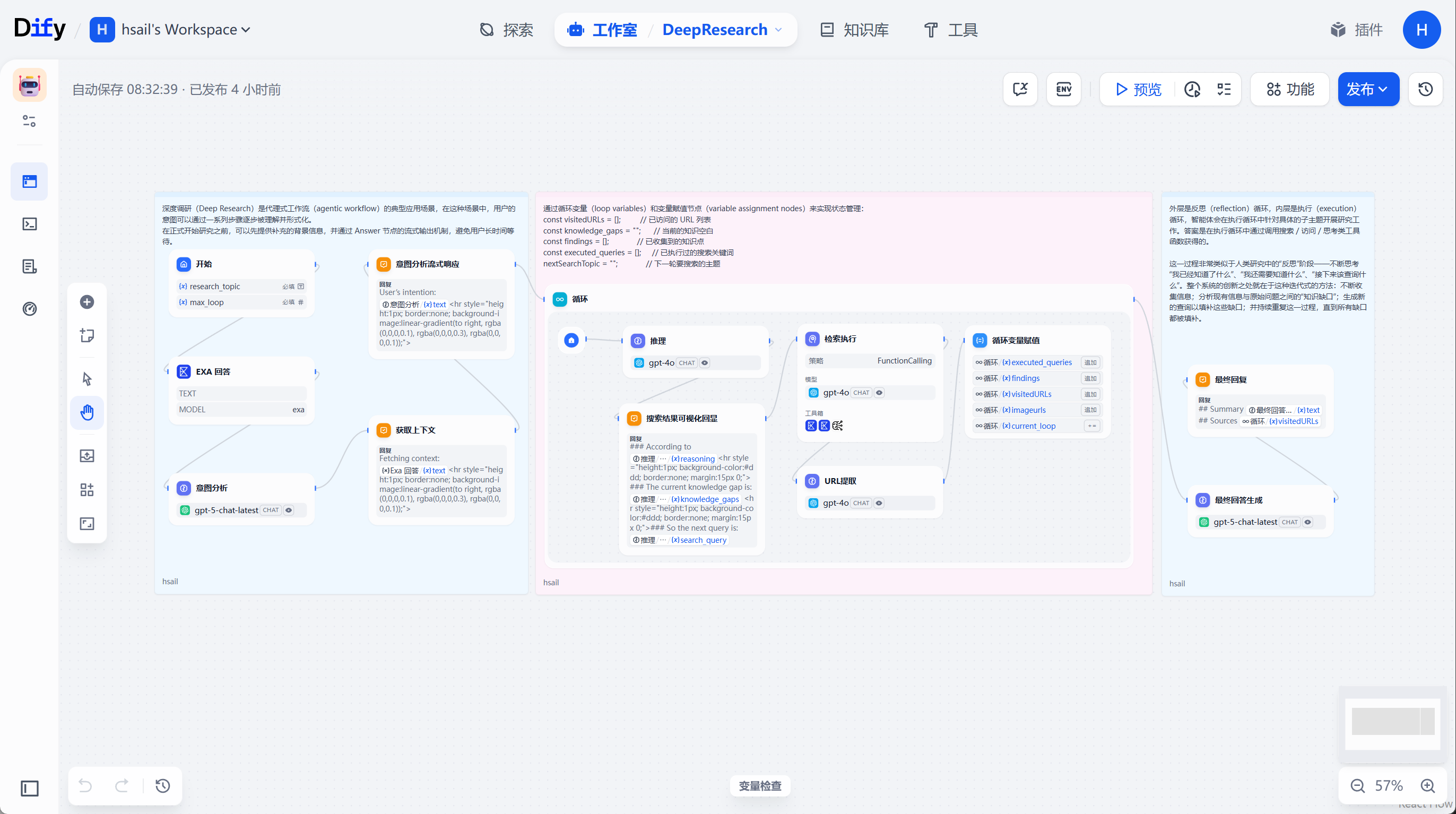
Task: Select the 最终回复 node title
Action: coord(1230,380)
